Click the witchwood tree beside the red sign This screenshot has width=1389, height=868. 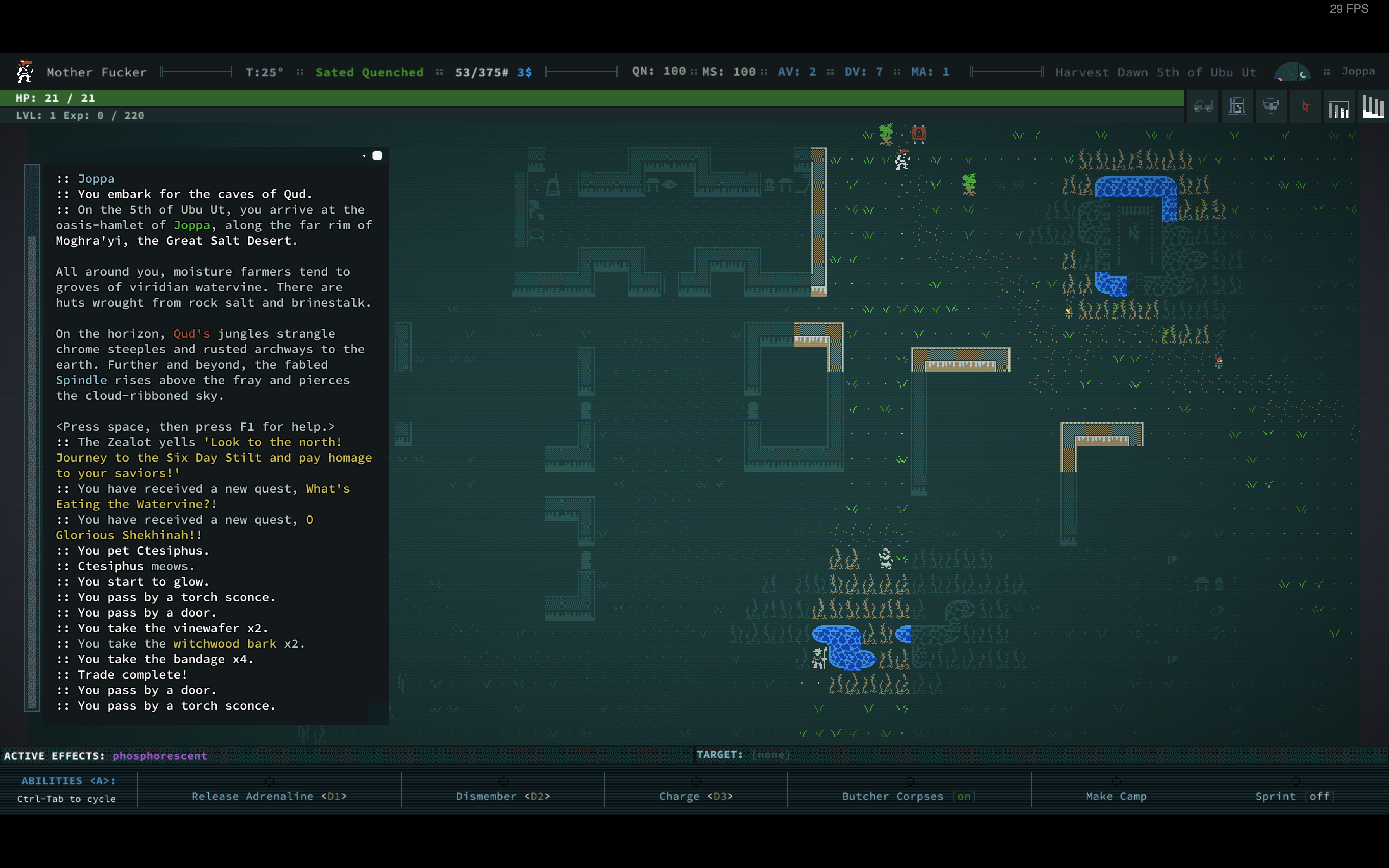coord(886,134)
